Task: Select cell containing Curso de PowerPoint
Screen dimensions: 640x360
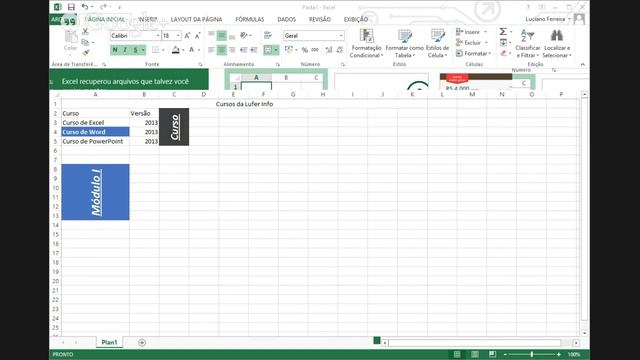Action: [x=96, y=141]
